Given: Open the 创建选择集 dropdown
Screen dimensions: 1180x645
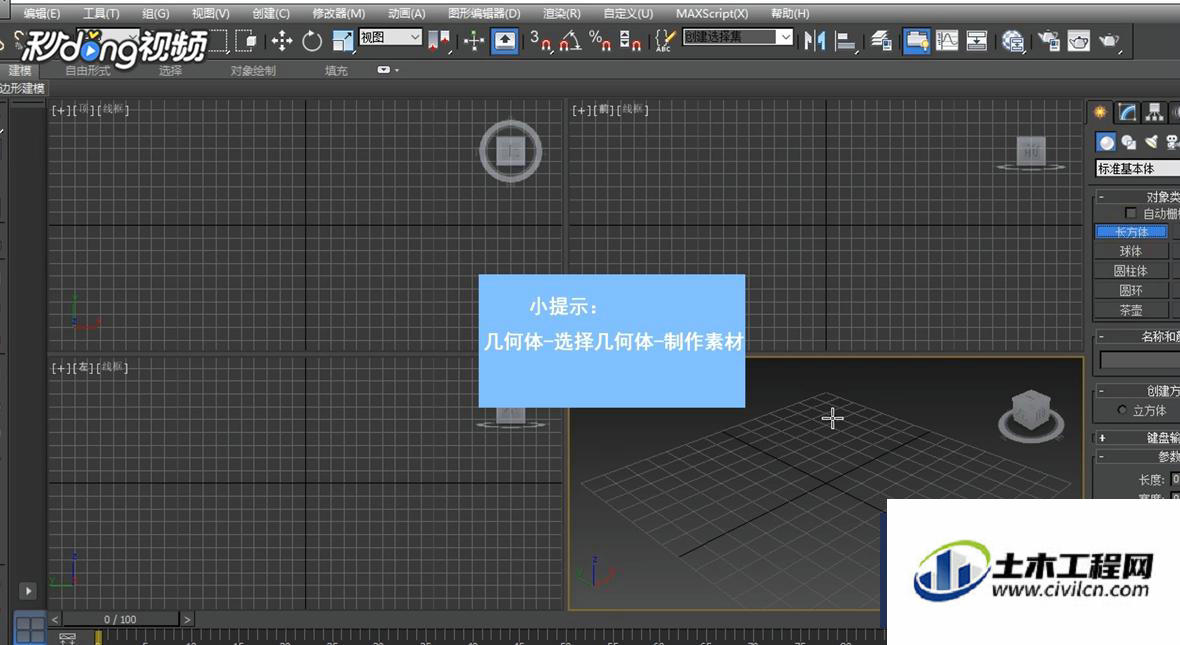Looking at the screenshot, I should coord(738,37).
